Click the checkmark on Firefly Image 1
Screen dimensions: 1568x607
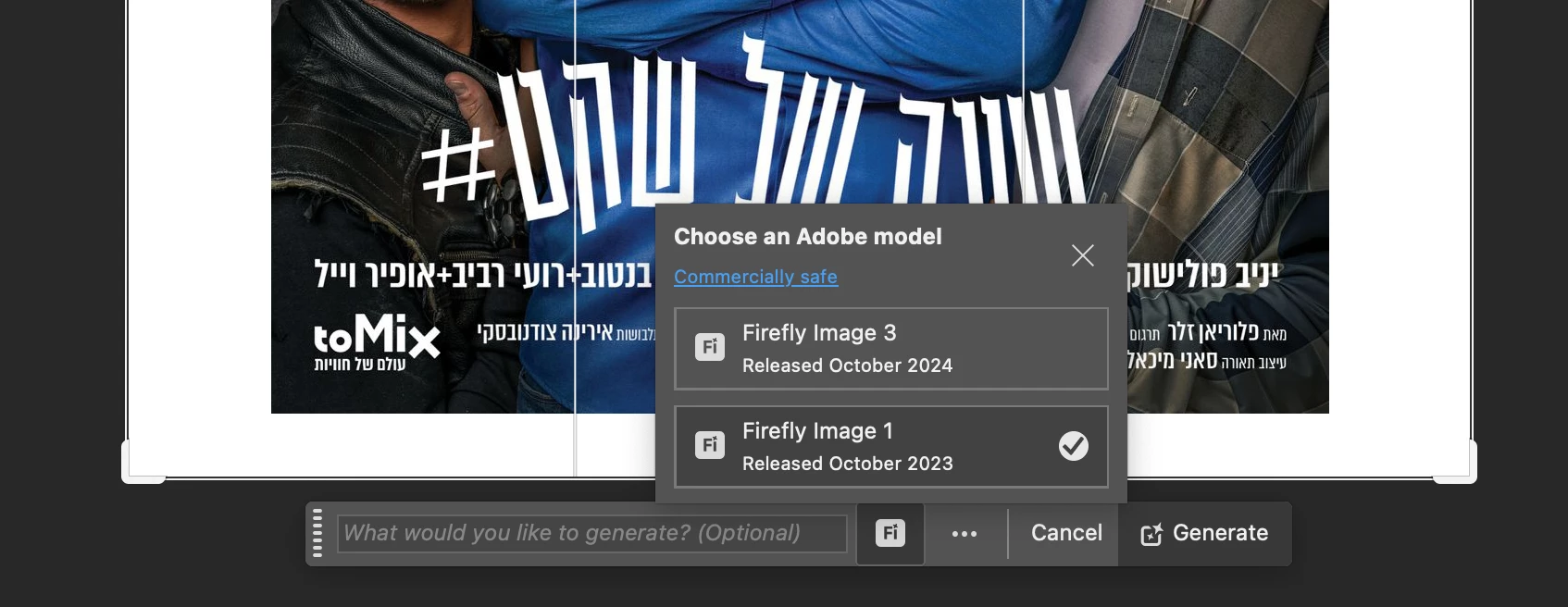(x=1073, y=446)
